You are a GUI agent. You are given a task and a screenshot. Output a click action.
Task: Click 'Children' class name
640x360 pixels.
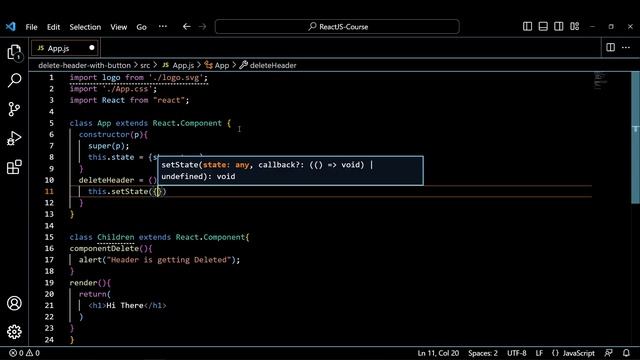pyautogui.click(x=116, y=237)
